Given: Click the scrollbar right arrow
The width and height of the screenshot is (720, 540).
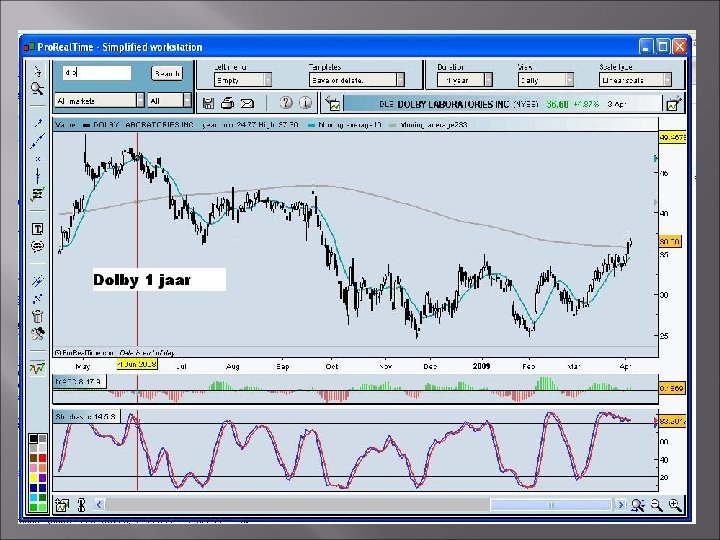Looking at the screenshot, I should click(x=620, y=505).
